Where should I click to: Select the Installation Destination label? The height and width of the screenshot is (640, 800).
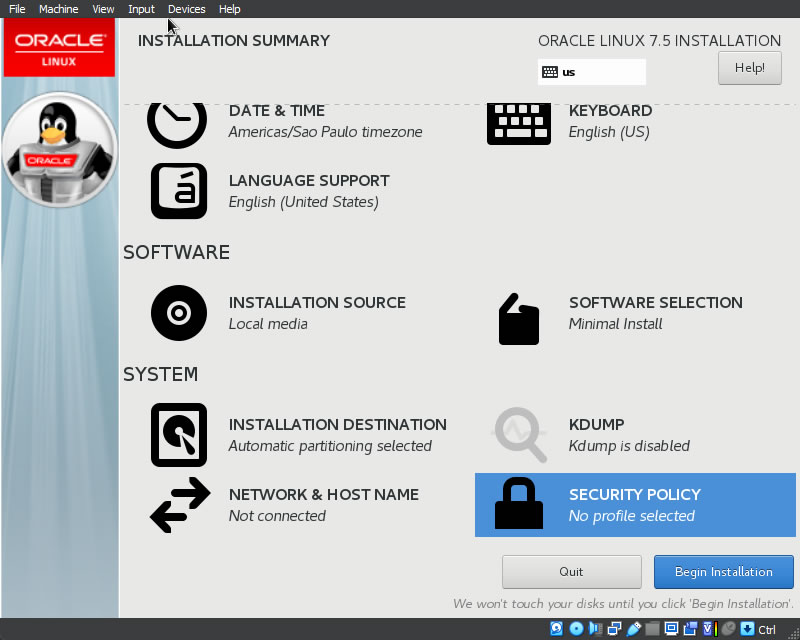[338, 425]
